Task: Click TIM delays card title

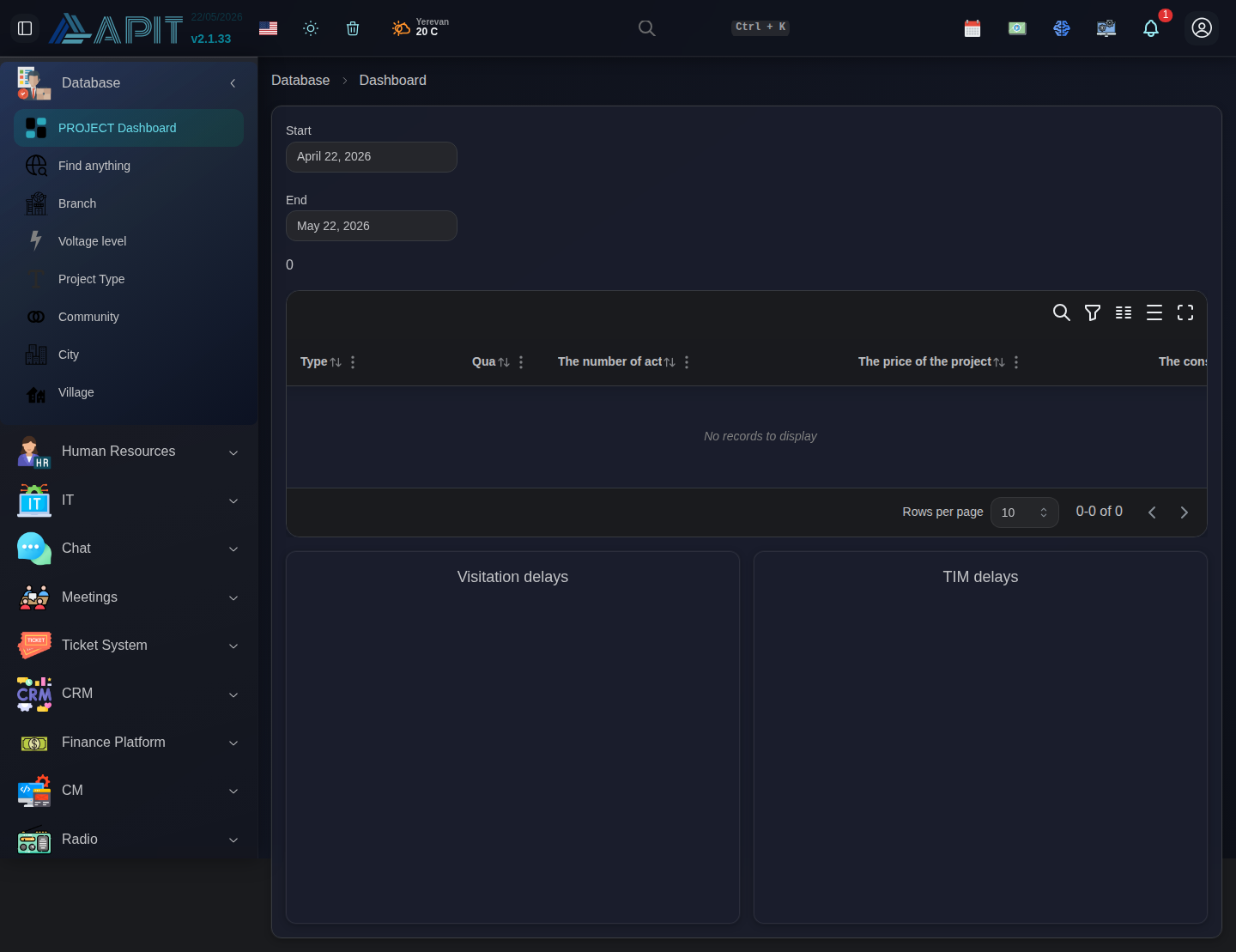Action: 980,577
